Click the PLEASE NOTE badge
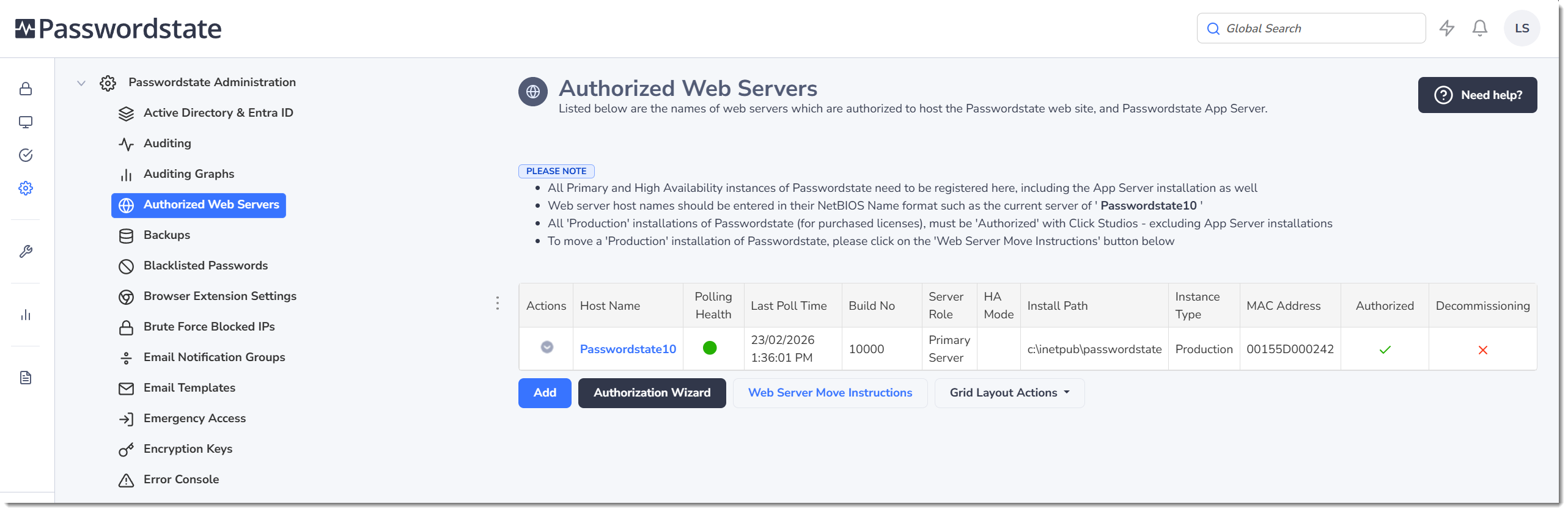The height and width of the screenshot is (512, 1568). point(556,171)
